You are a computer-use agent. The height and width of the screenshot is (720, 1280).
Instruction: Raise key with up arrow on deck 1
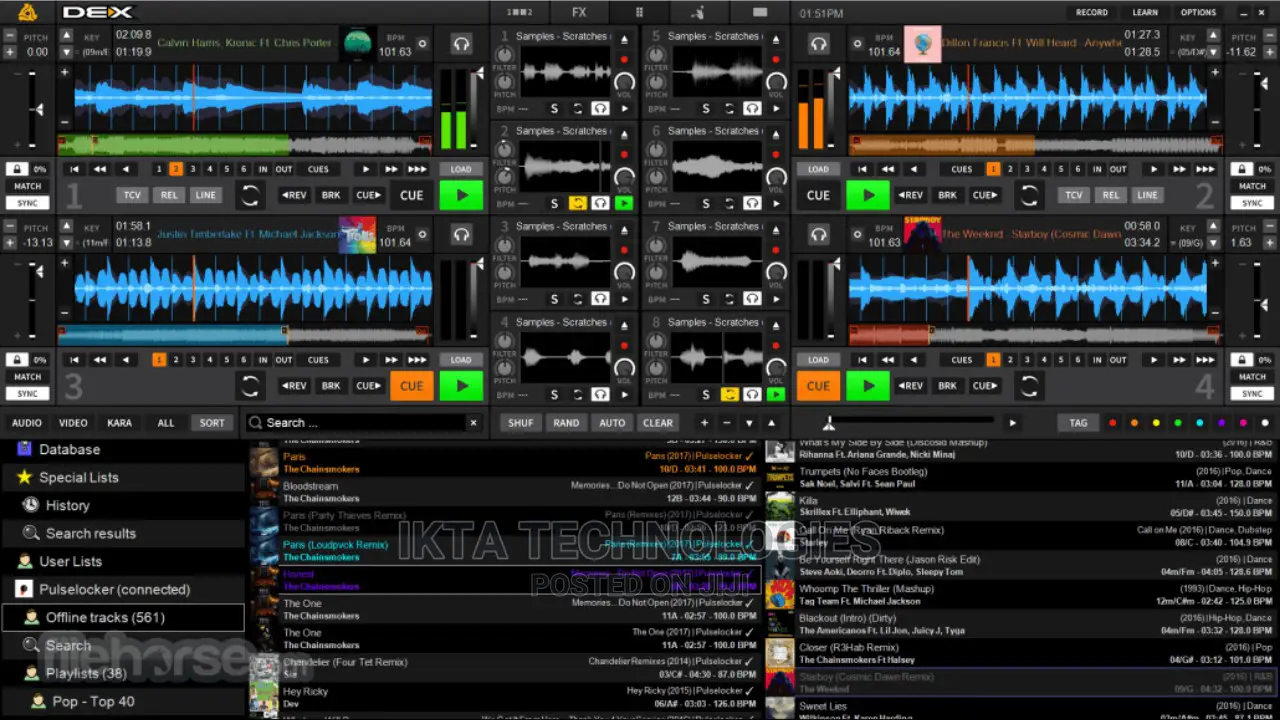(x=66, y=36)
